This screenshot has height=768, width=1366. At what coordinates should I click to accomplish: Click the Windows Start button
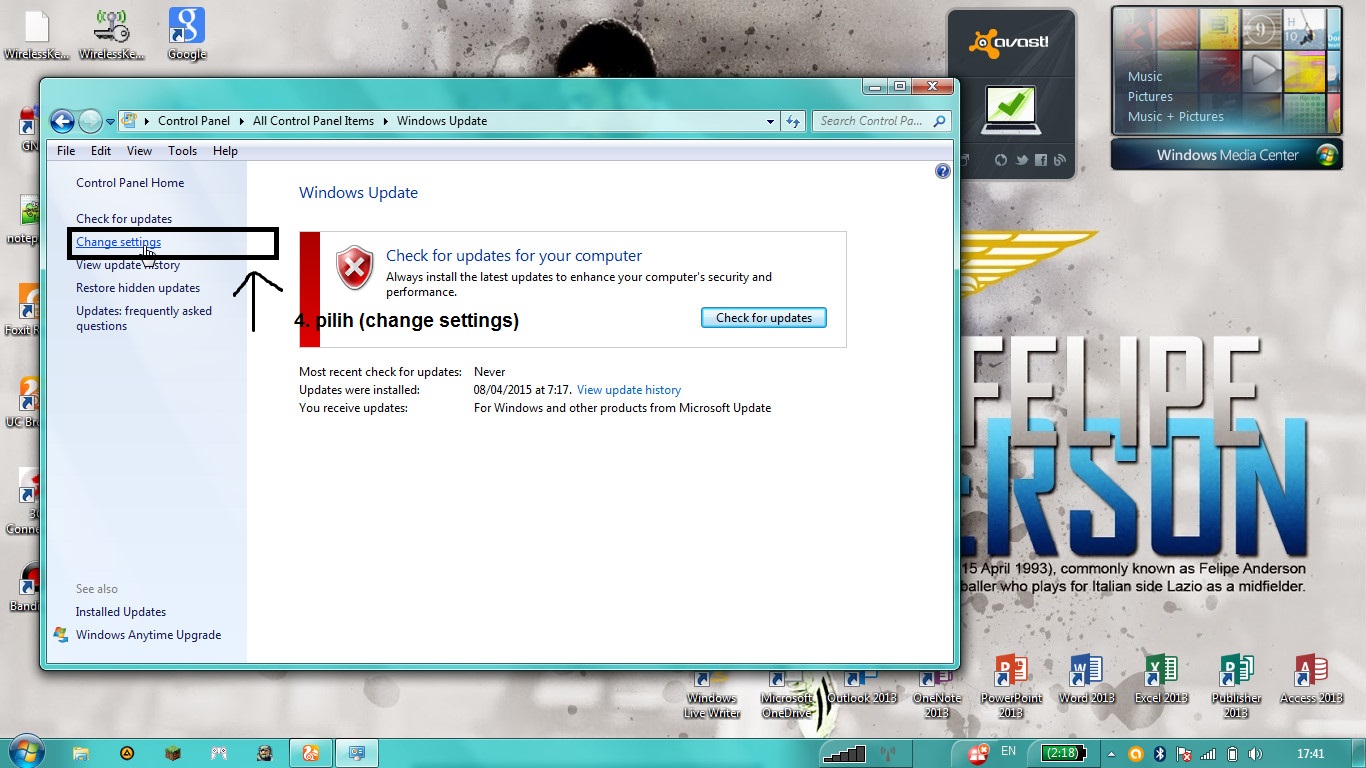(28, 752)
